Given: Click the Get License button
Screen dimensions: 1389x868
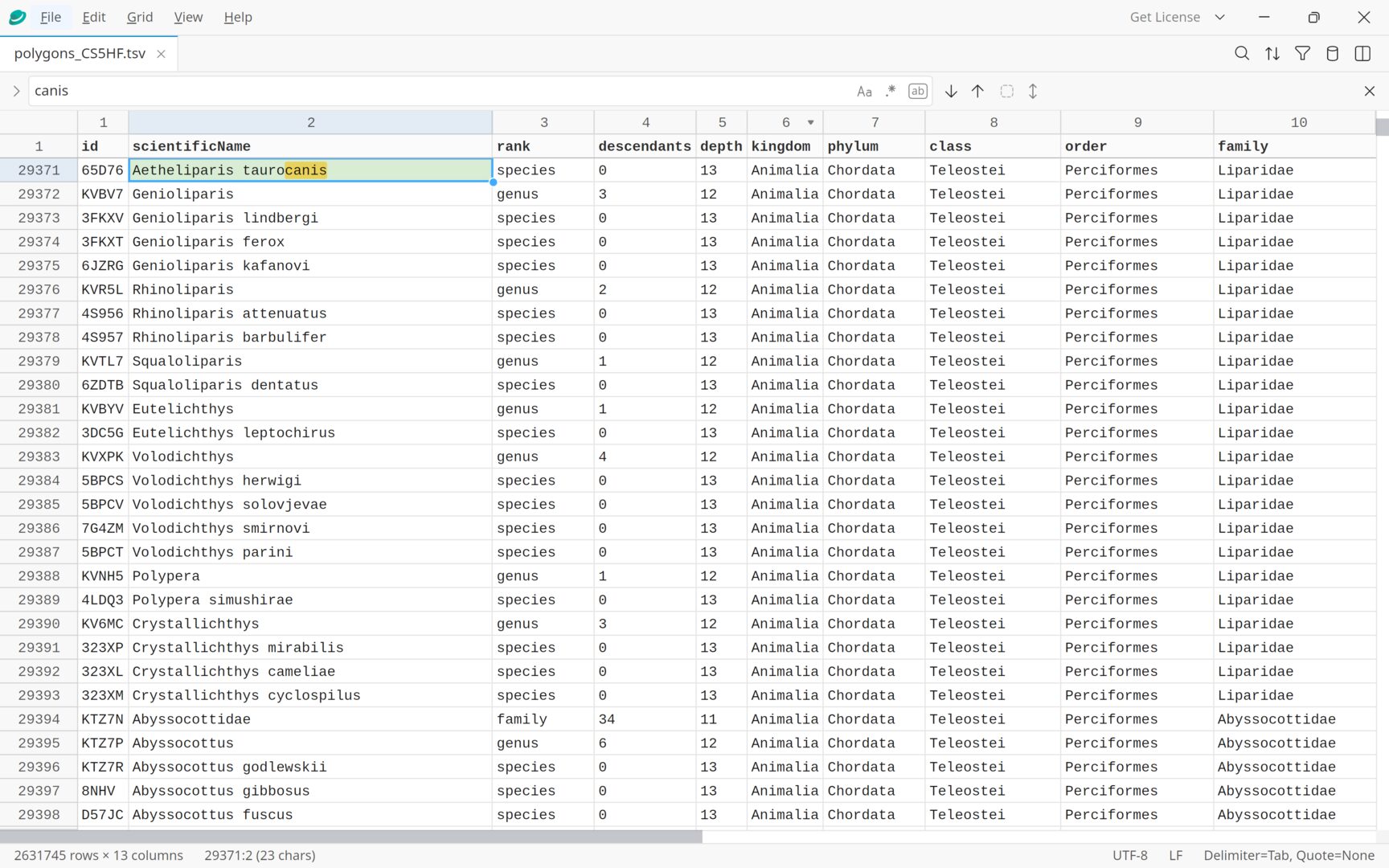Looking at the screenshot, I should (x=1165, y=17).
